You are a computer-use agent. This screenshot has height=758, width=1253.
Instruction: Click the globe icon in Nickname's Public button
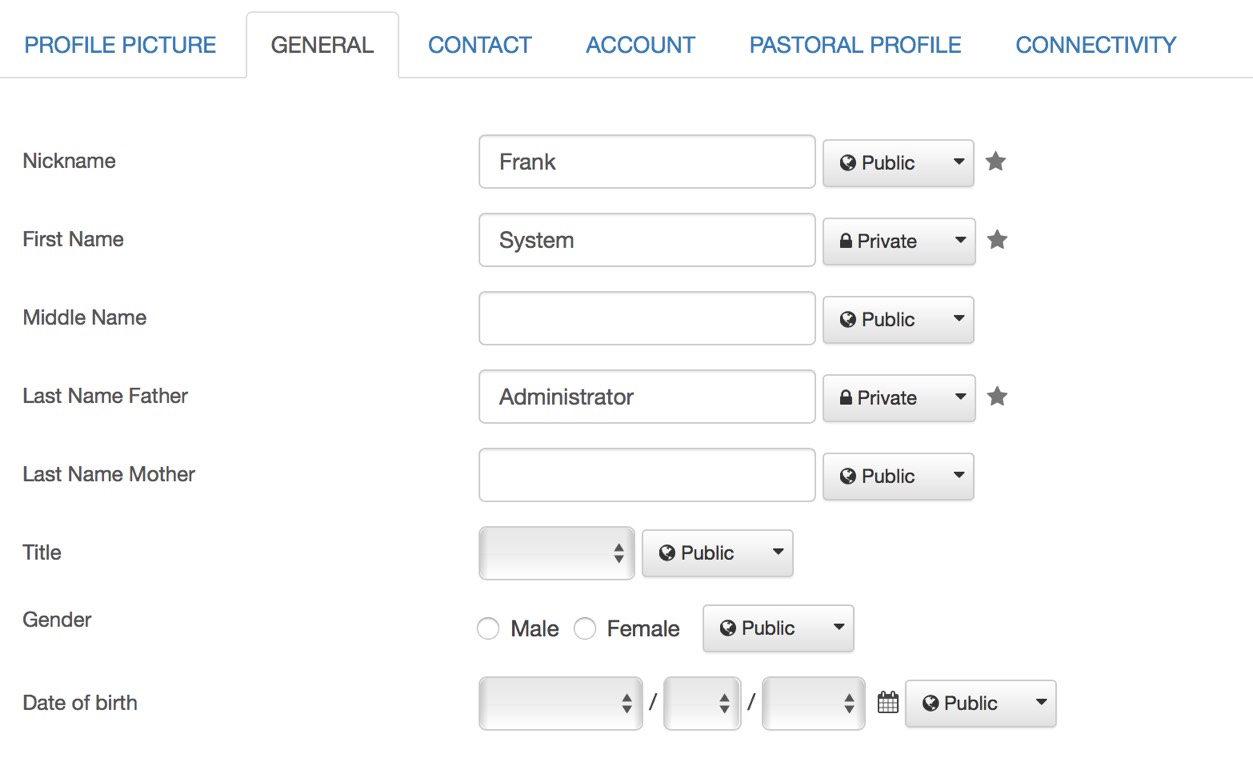pos(848,163)
